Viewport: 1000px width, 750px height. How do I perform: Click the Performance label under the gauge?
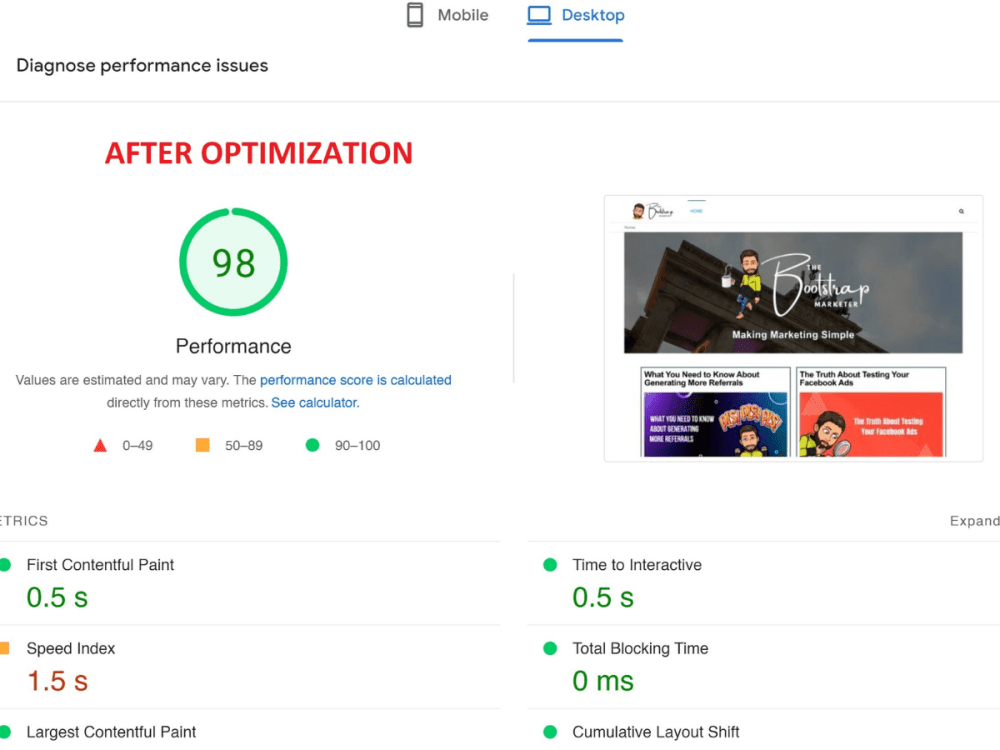[x=233, y=346]
